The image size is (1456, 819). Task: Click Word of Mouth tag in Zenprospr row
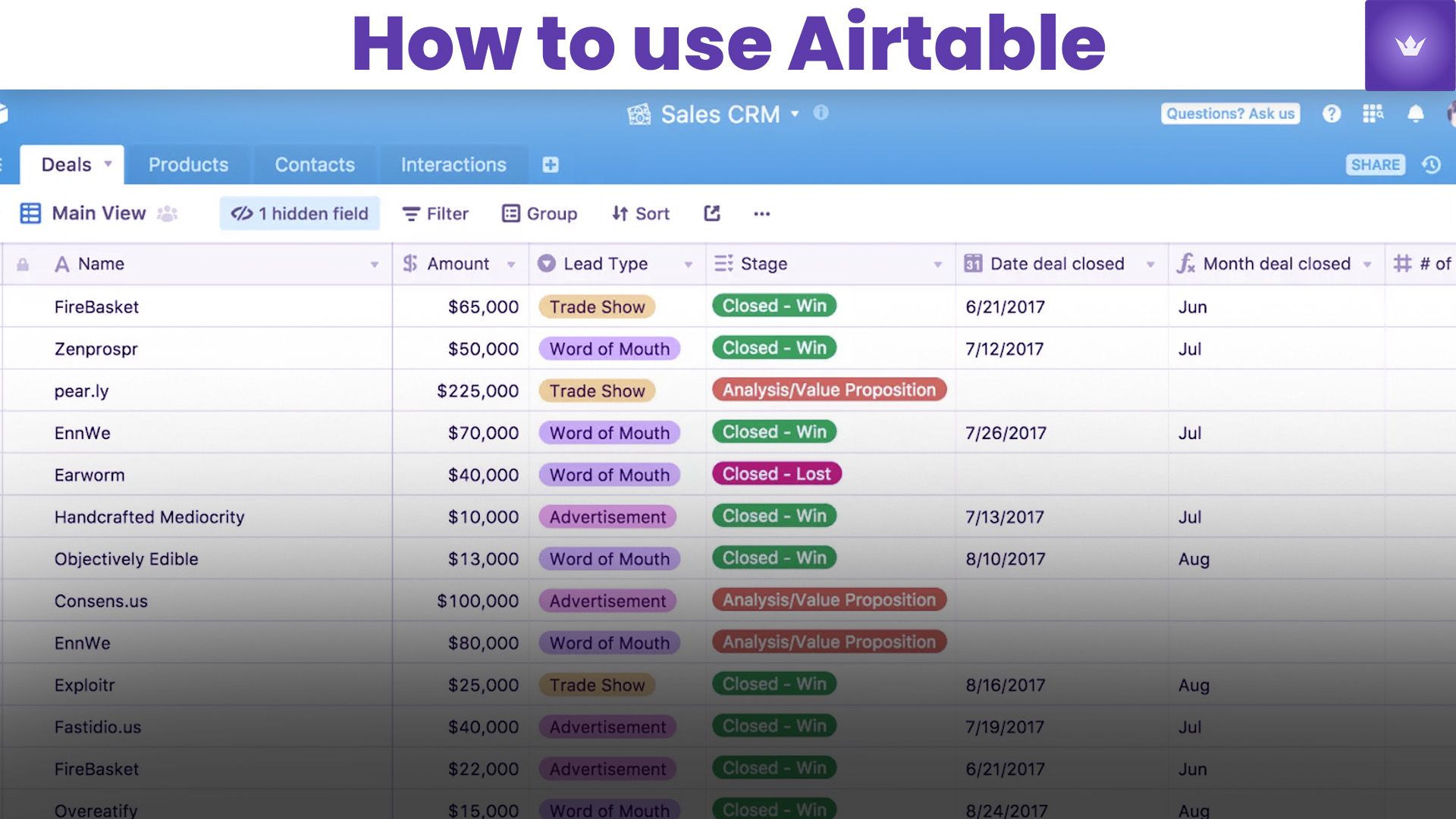pyautogui.click(x=610, y=349)
